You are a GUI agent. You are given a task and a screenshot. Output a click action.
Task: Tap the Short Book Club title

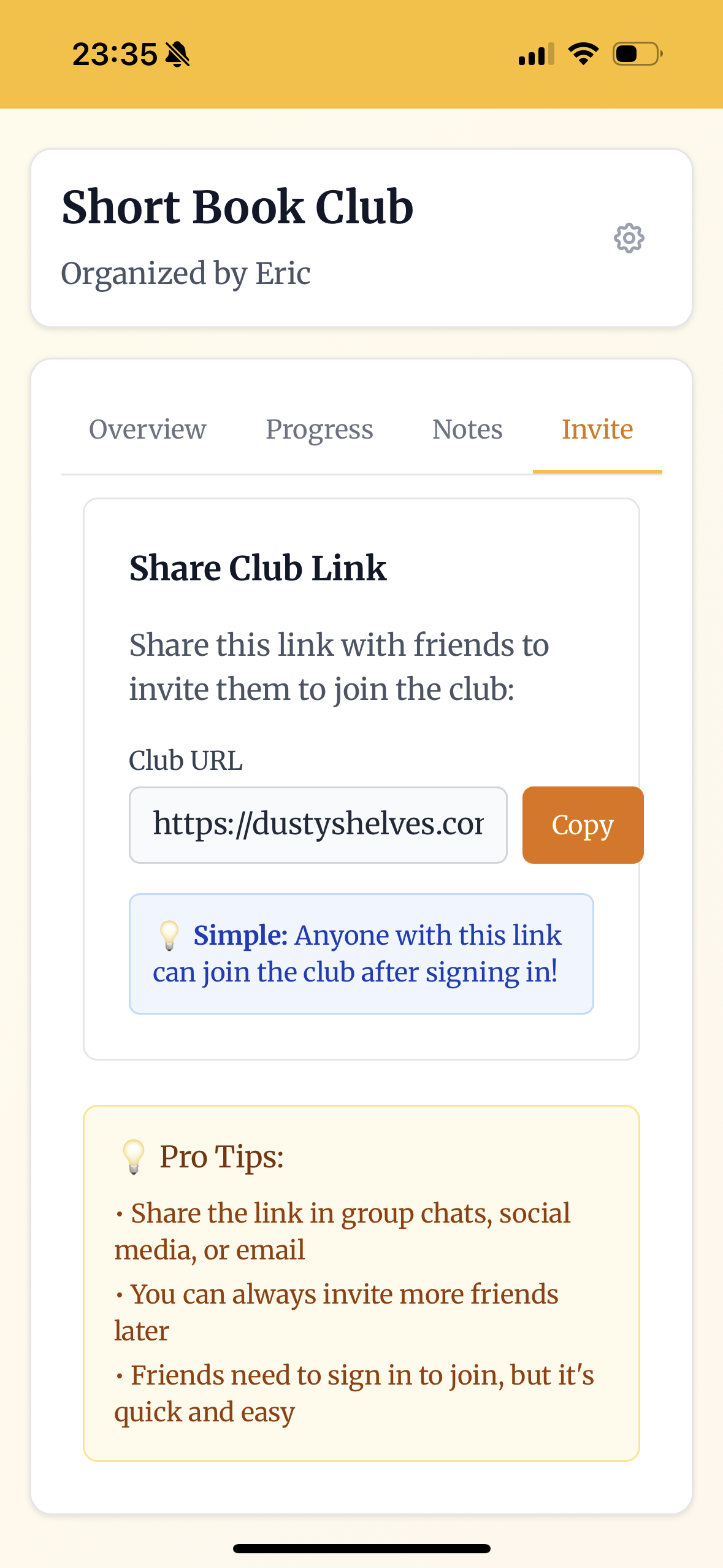pos(237,207)
